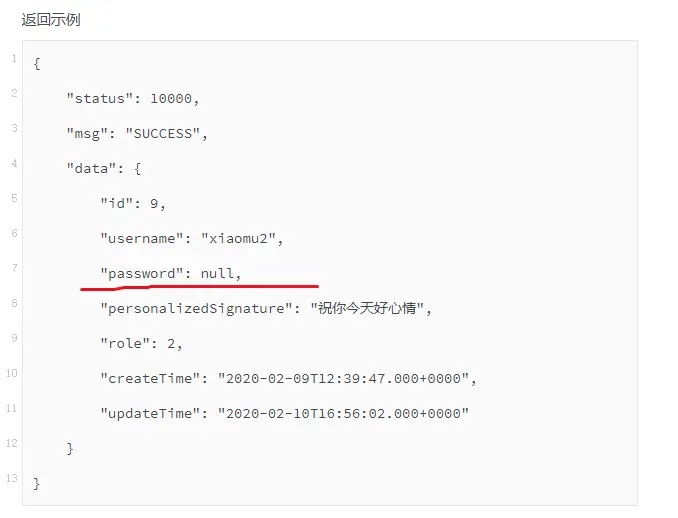Click the "updateTime" key
678x518 pixels.
tap(149, 413)
